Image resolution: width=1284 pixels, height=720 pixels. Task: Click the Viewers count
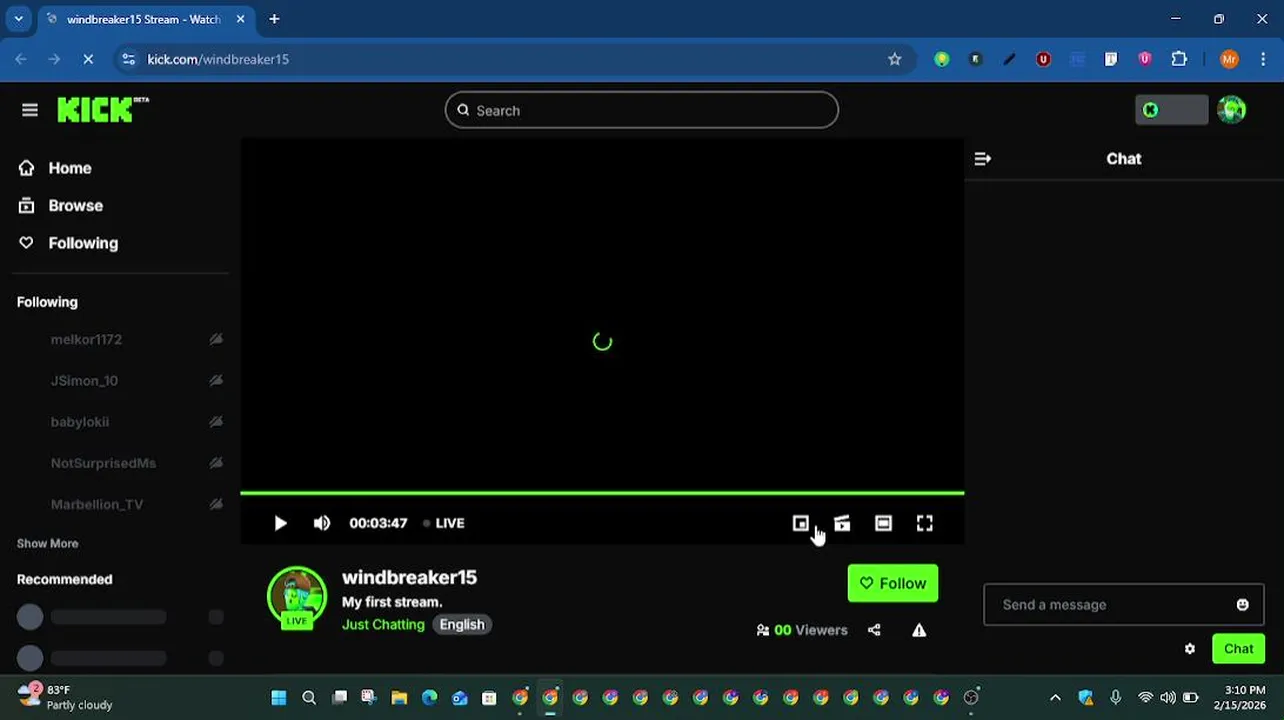click(802, 630)
